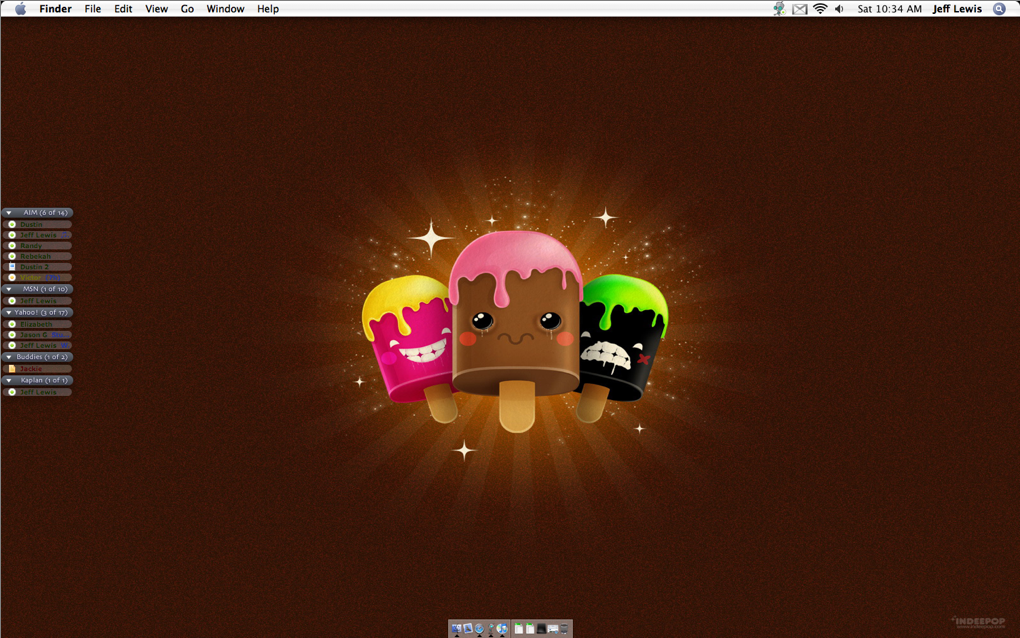Select buddy Jason G in the Yahoo! group
Image resolution: width=1020 pixels, height=638 pixels.
click(x=37, y=334)
